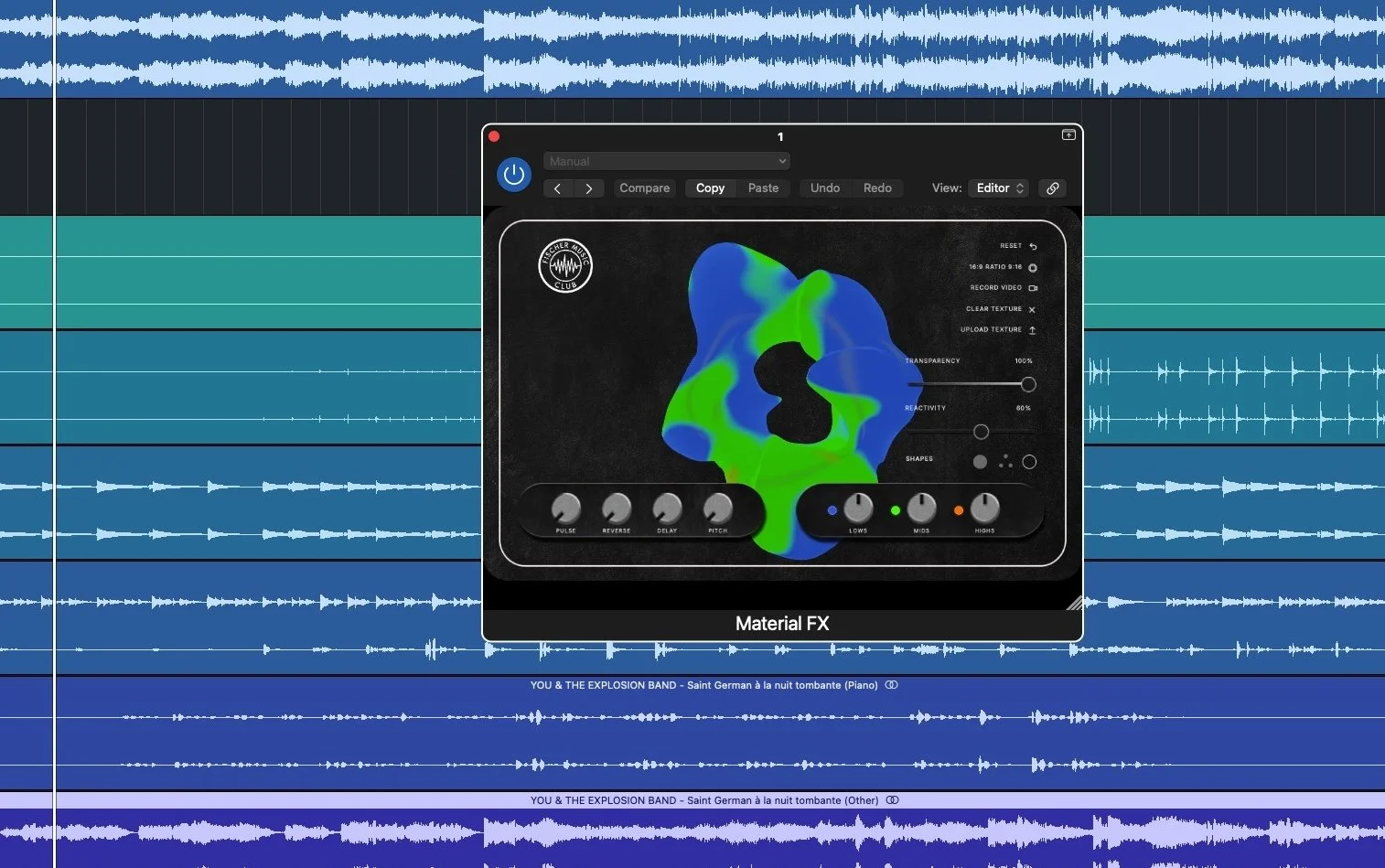
Task: Click the Copy button
Action: (x=710, y=188)
